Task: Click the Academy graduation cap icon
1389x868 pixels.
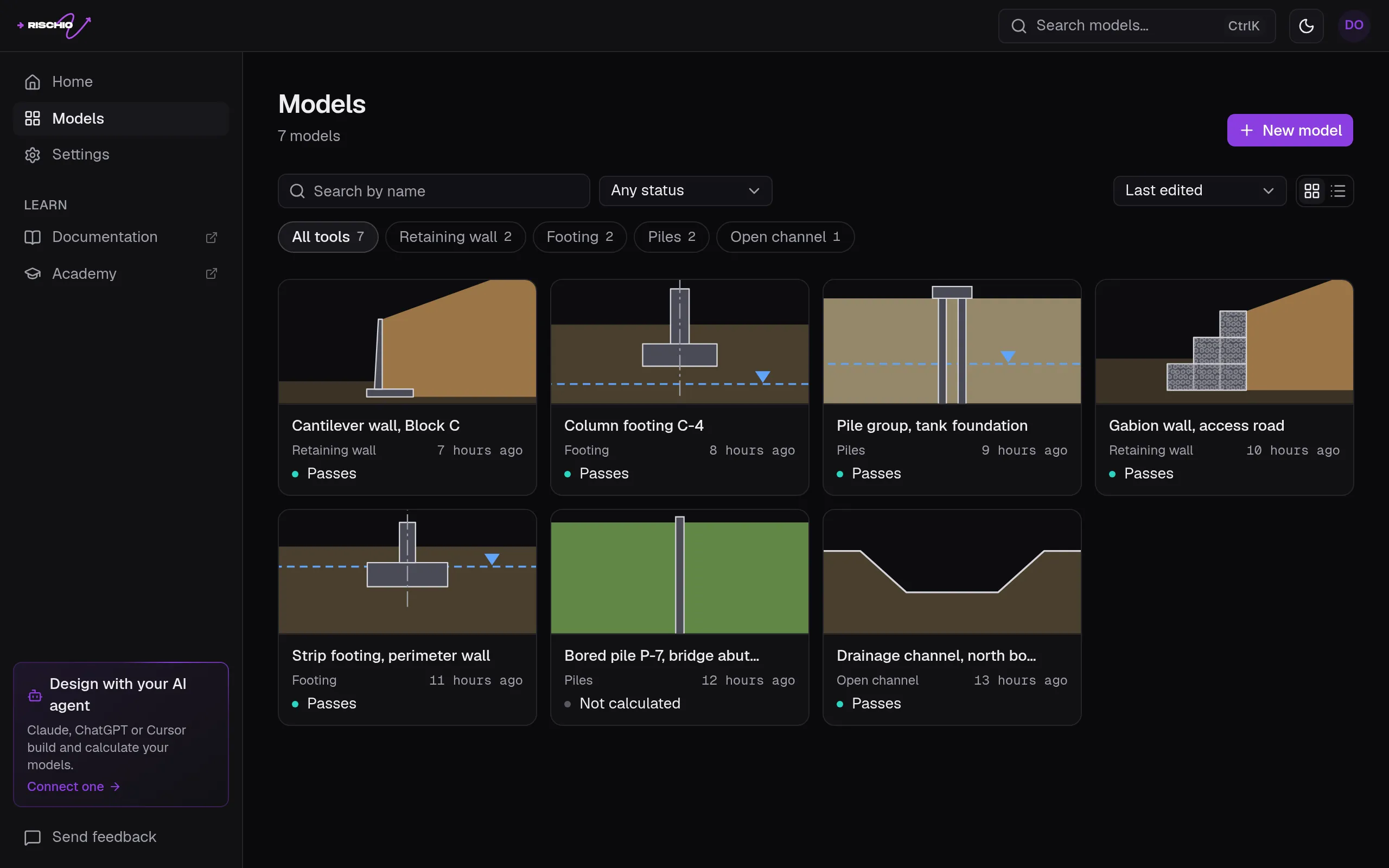Action: coord(33,274)
